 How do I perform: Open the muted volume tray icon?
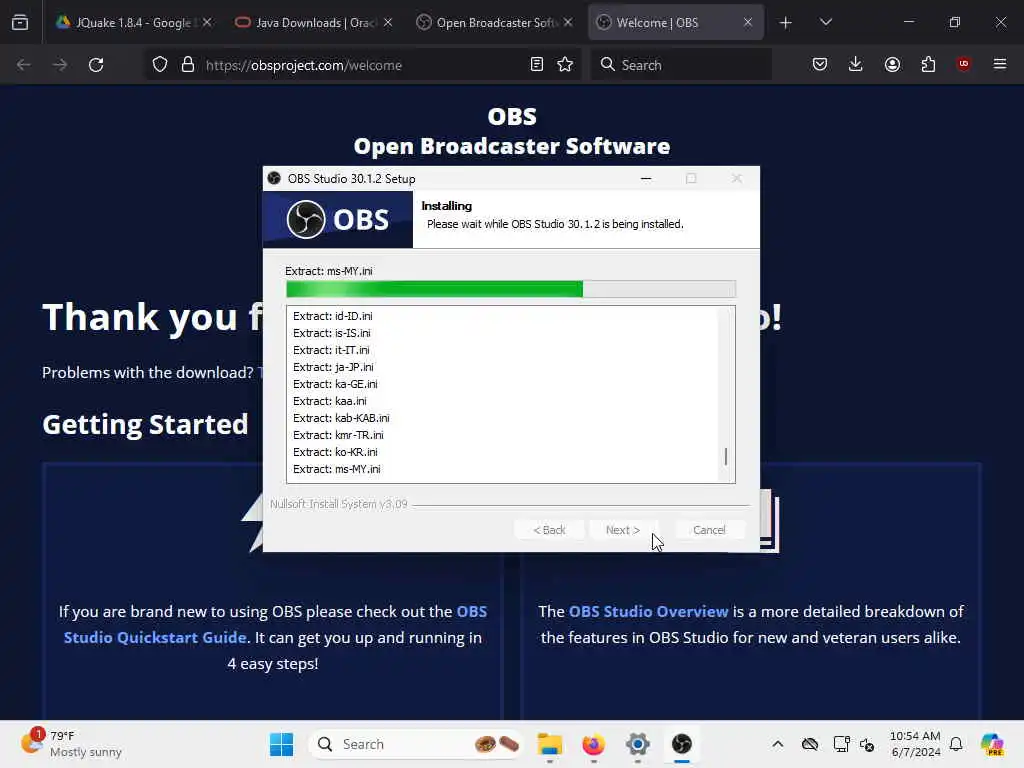(x=867, y=744)
